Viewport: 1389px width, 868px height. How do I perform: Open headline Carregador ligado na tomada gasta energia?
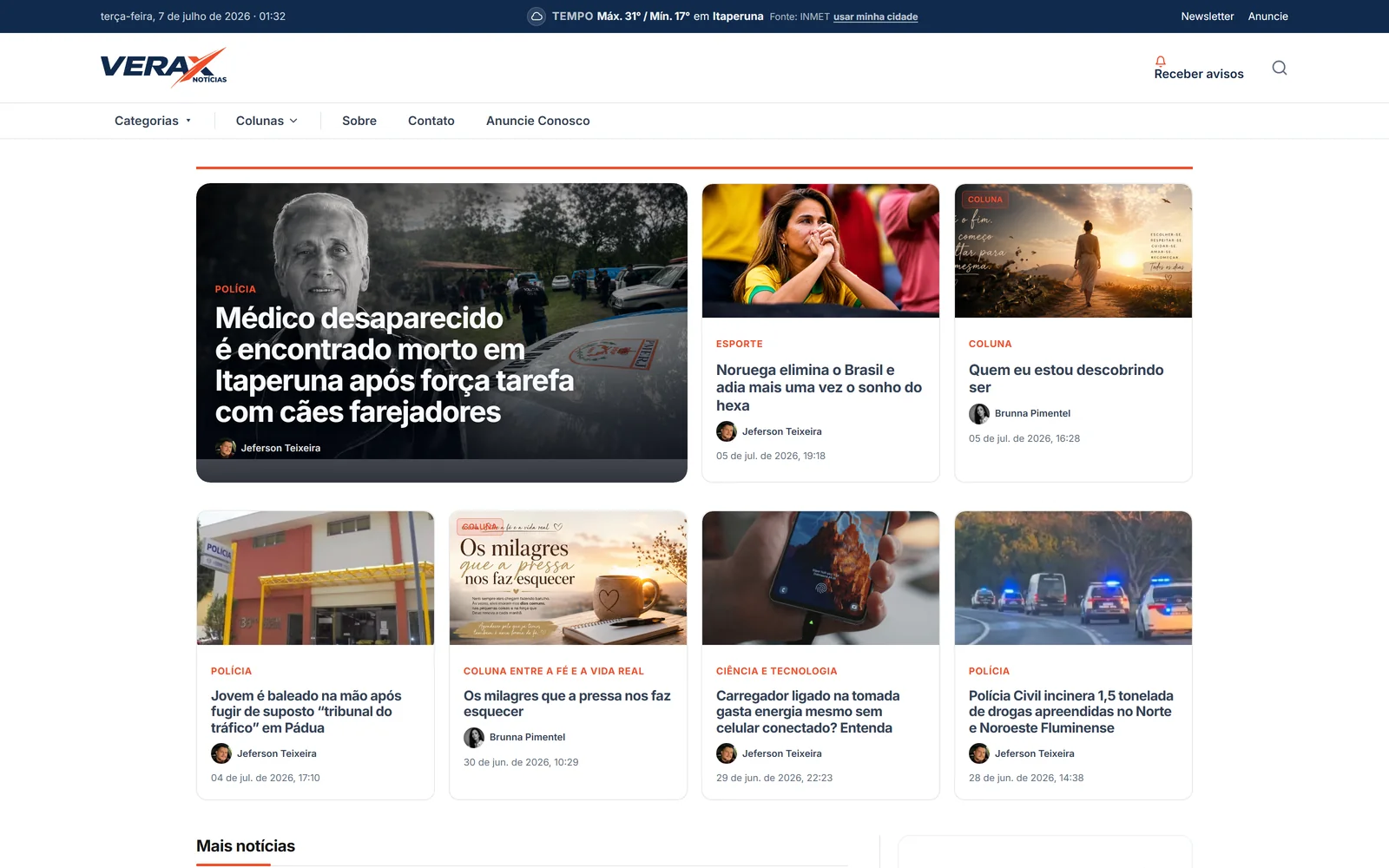click(808, 712)
